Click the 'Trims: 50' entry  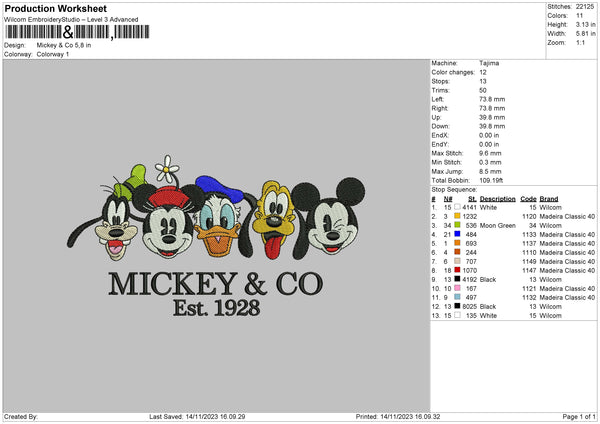pos(459,90)
